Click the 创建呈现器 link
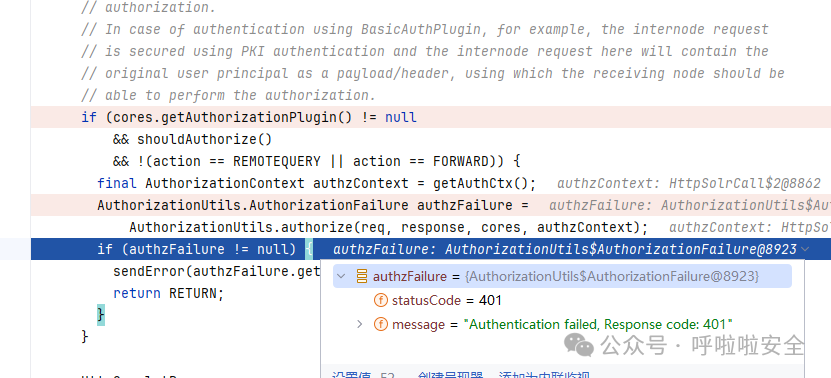Viewport: 831px width, 378px height. click(449, 375)
